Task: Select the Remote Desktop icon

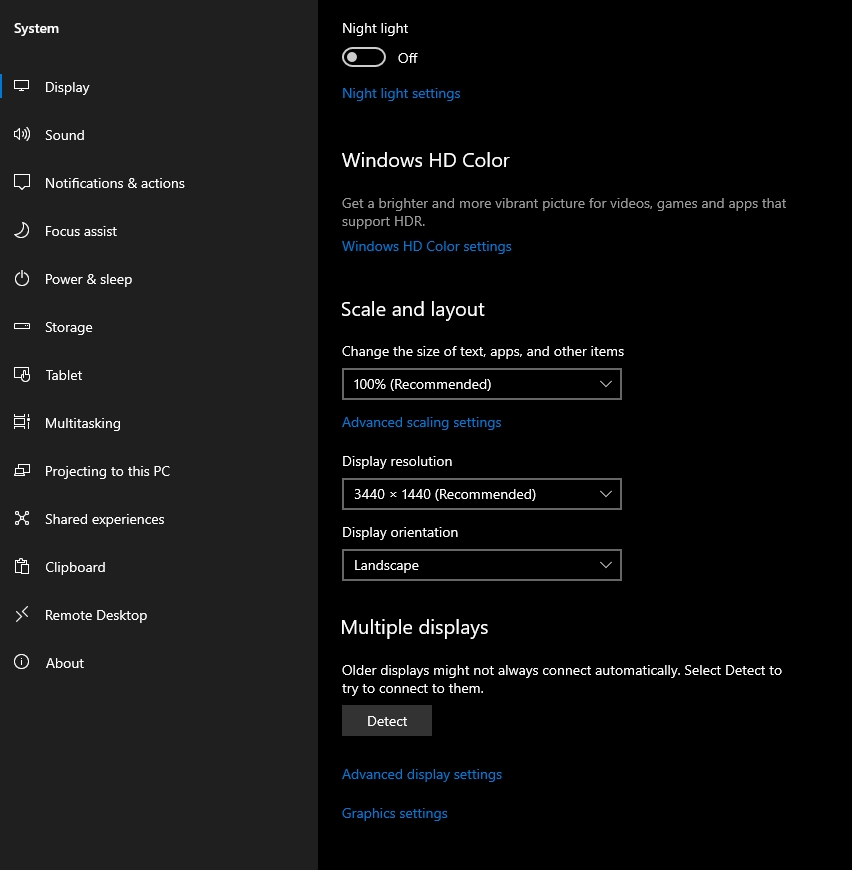Action: click(x=22, y=615)
